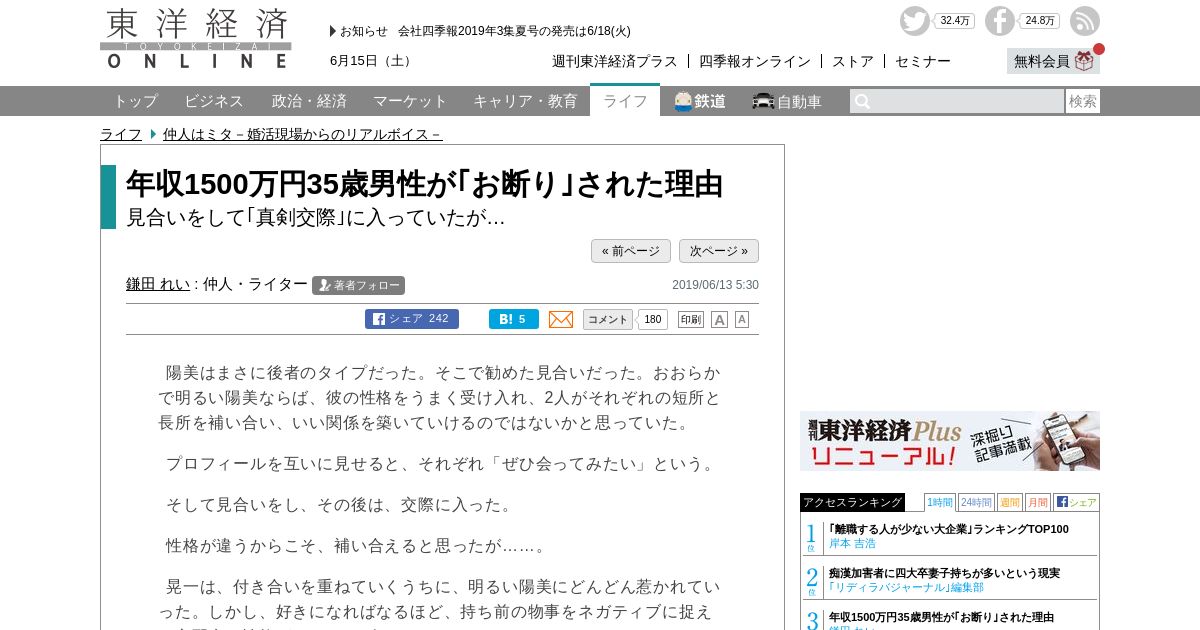Click the Hatena bookmark B! button
1200x630 pixels.
pos(514,319)
